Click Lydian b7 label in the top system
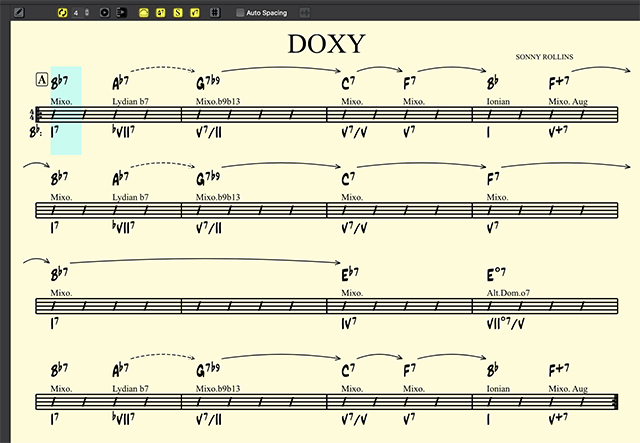 (x=130, y=101)
